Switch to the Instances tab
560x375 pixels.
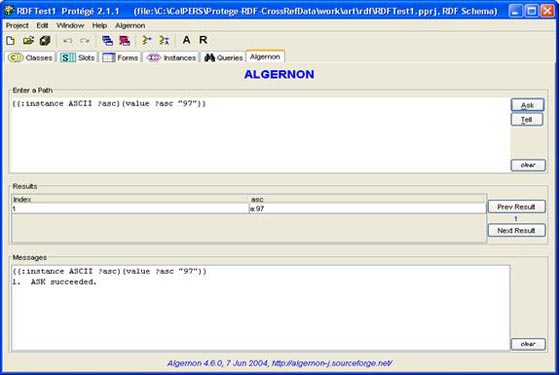coord(171,58)
